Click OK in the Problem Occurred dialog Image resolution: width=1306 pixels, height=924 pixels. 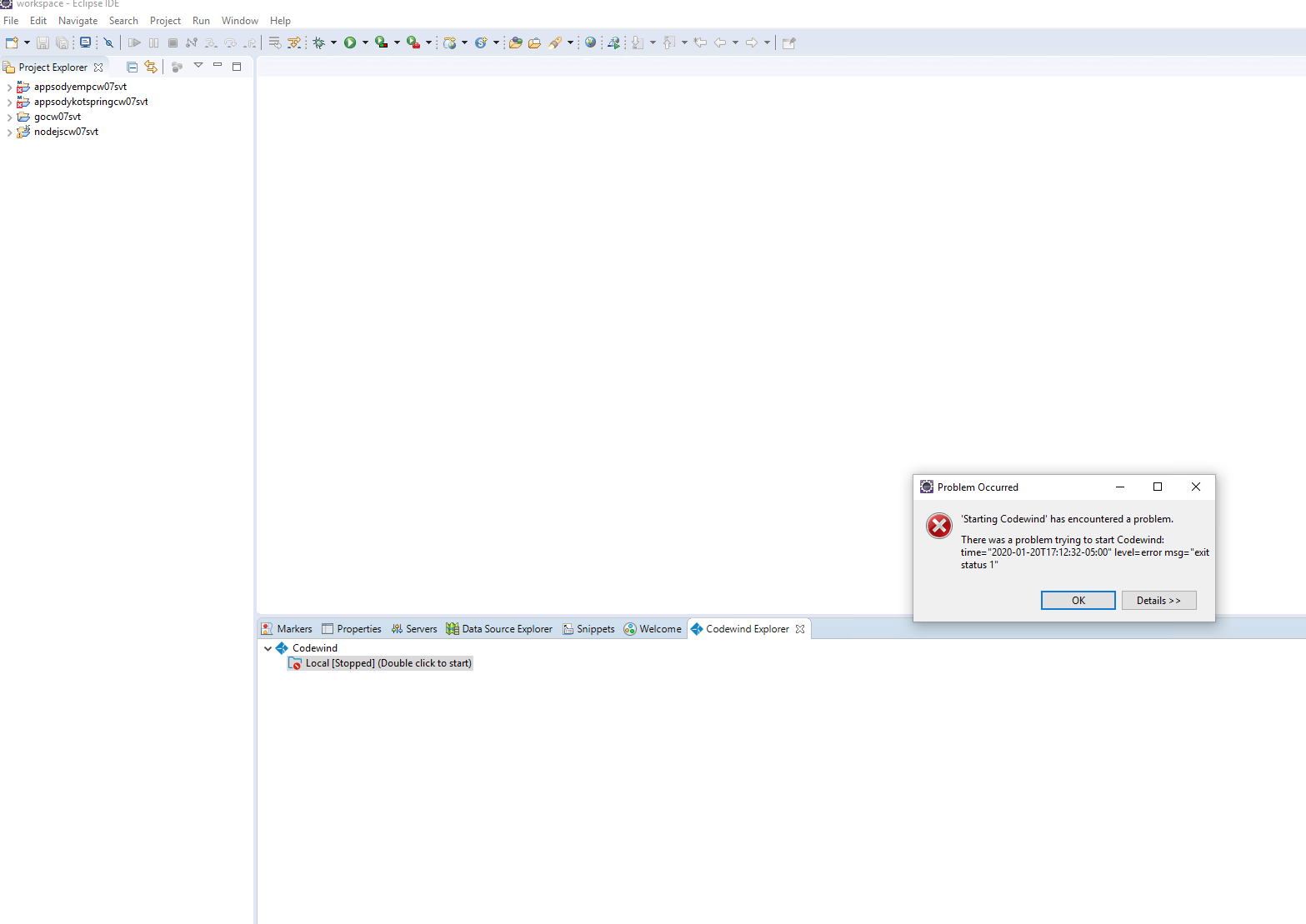pos(1078,600)
